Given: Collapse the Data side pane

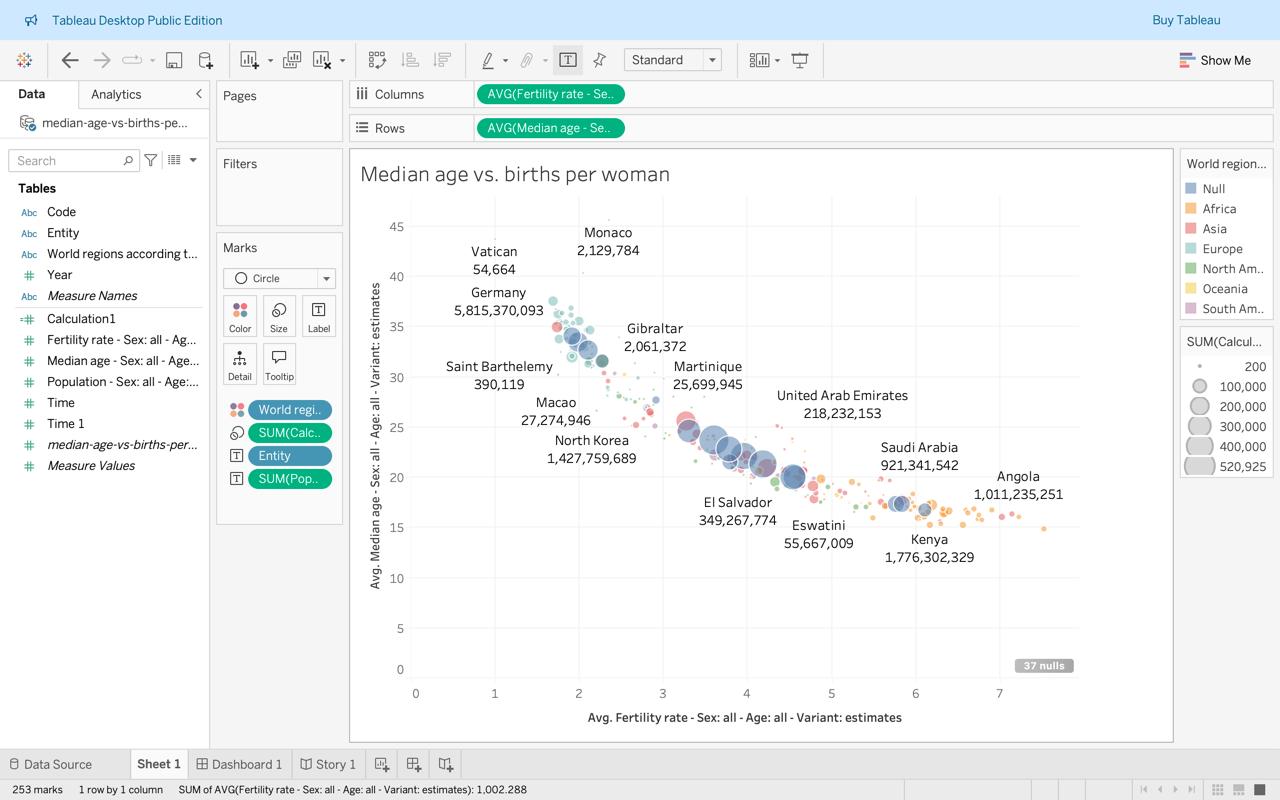Looking at the screenshot, I should point(198,94).
